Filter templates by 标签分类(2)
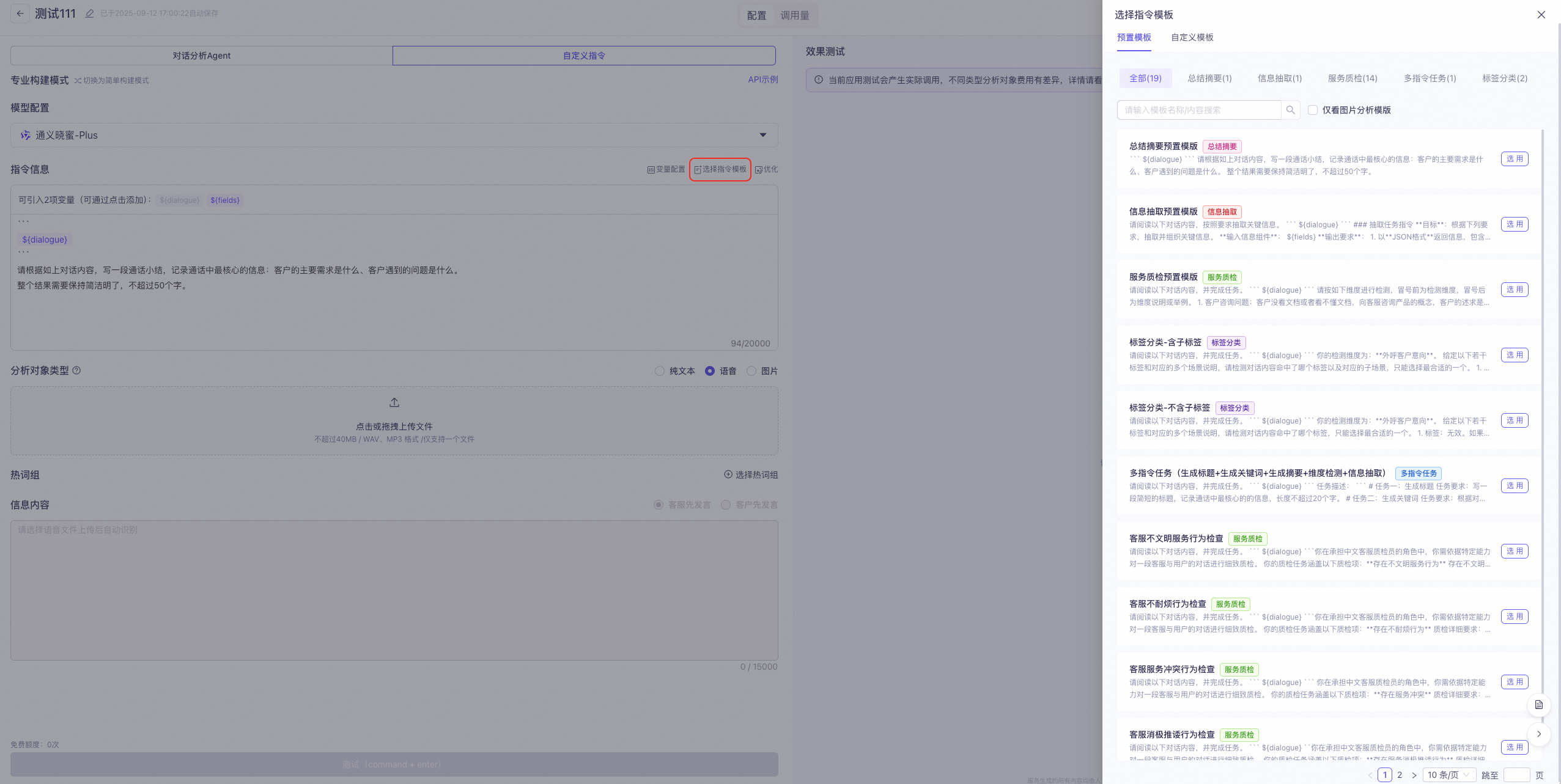Screen dimensions: 1561x784 [1505, 78]
